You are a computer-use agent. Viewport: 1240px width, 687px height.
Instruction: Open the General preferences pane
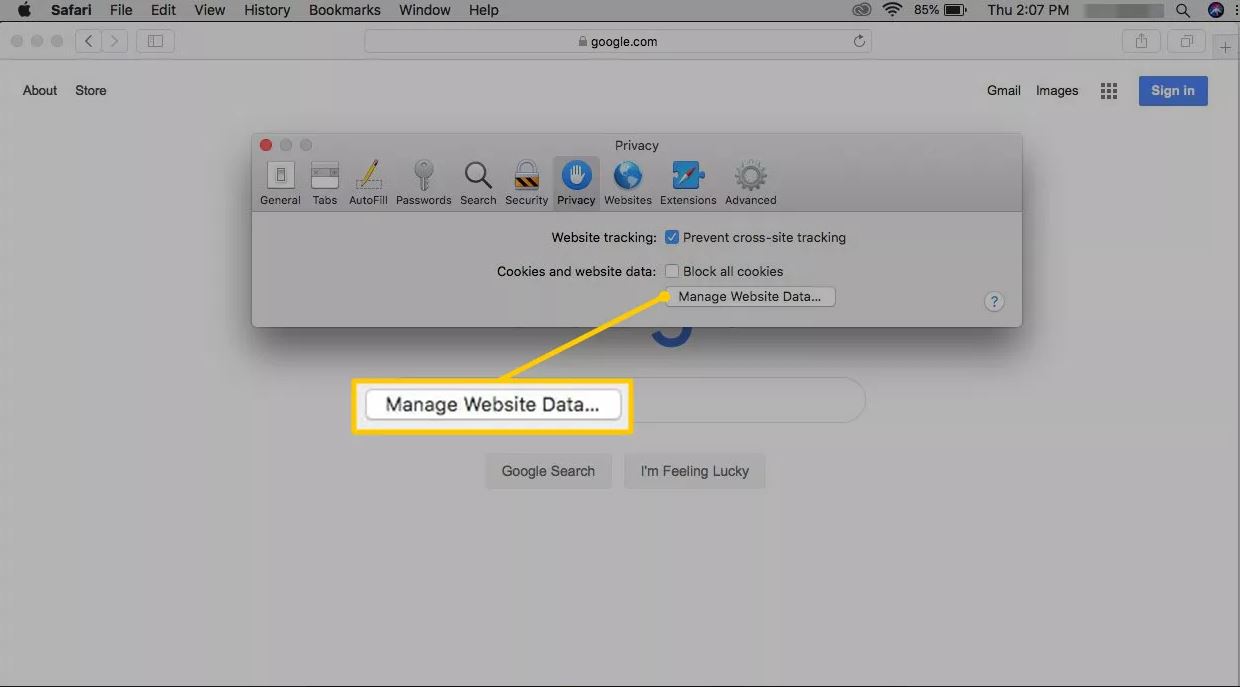280,182
